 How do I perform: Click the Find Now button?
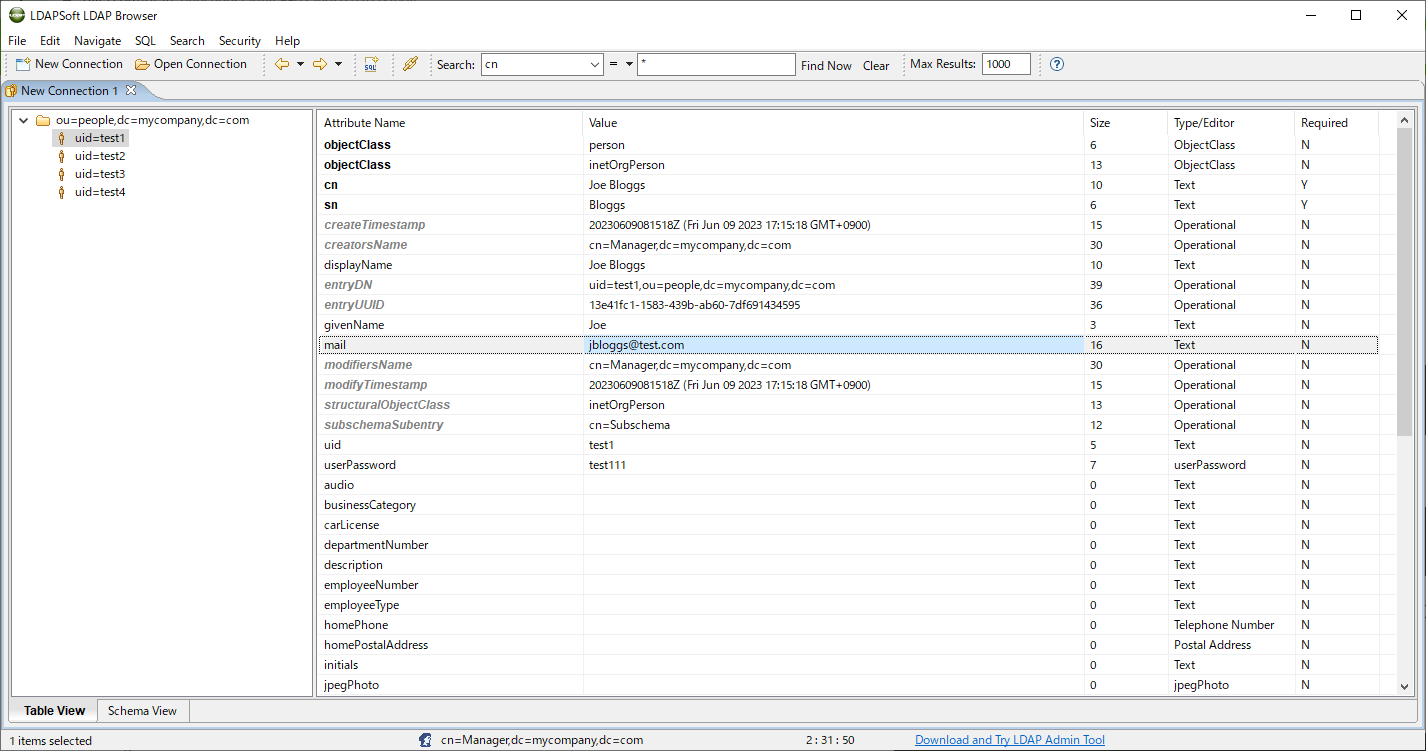pos(826,64)
